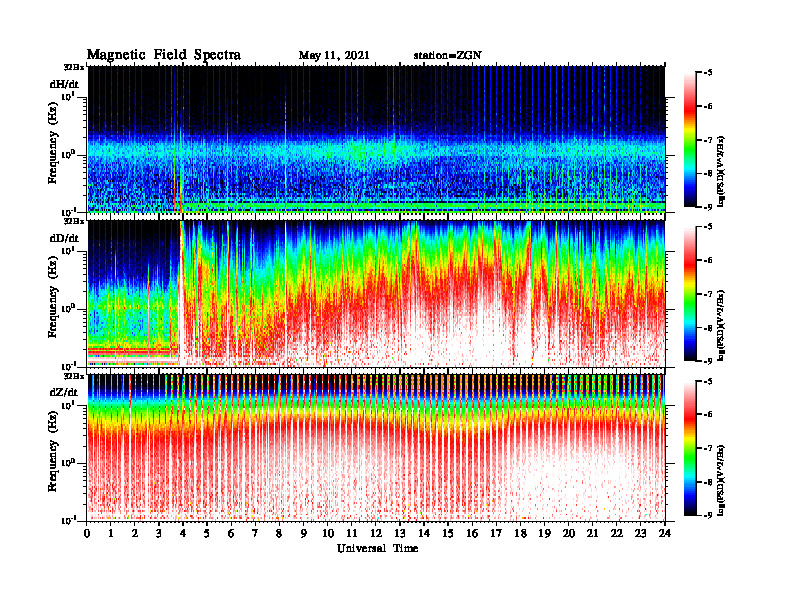Click hour "7" on the time axis

click(255, 534)
